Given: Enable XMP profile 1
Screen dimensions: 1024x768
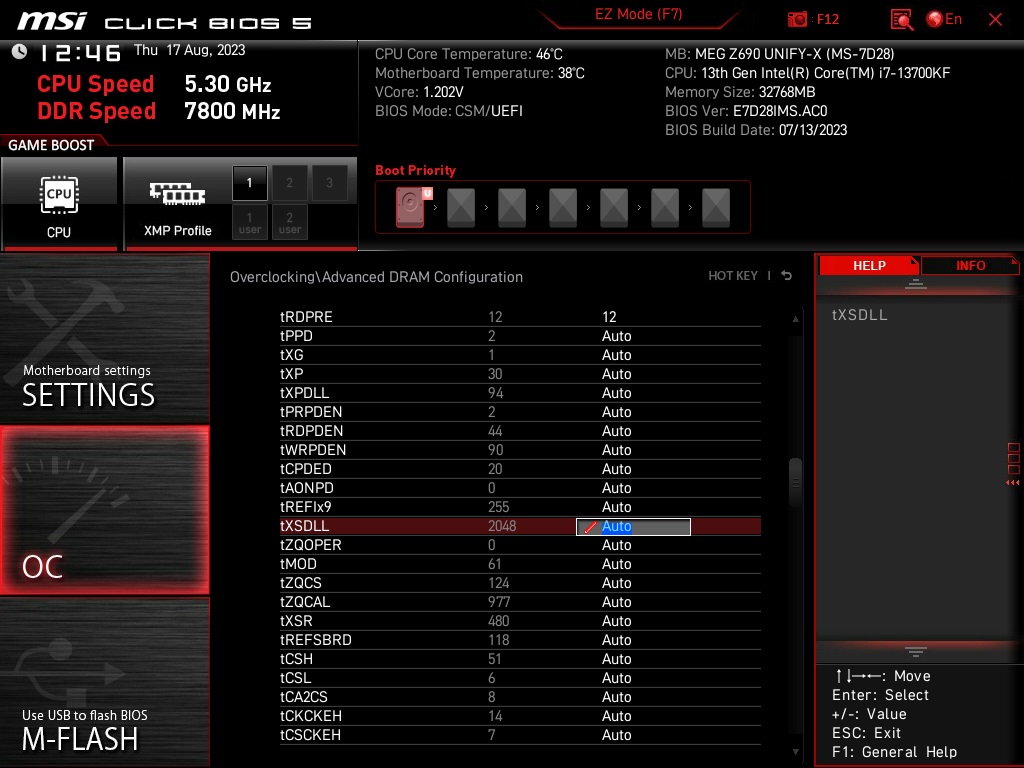Looking at the screenshot, I should (249, 183).
